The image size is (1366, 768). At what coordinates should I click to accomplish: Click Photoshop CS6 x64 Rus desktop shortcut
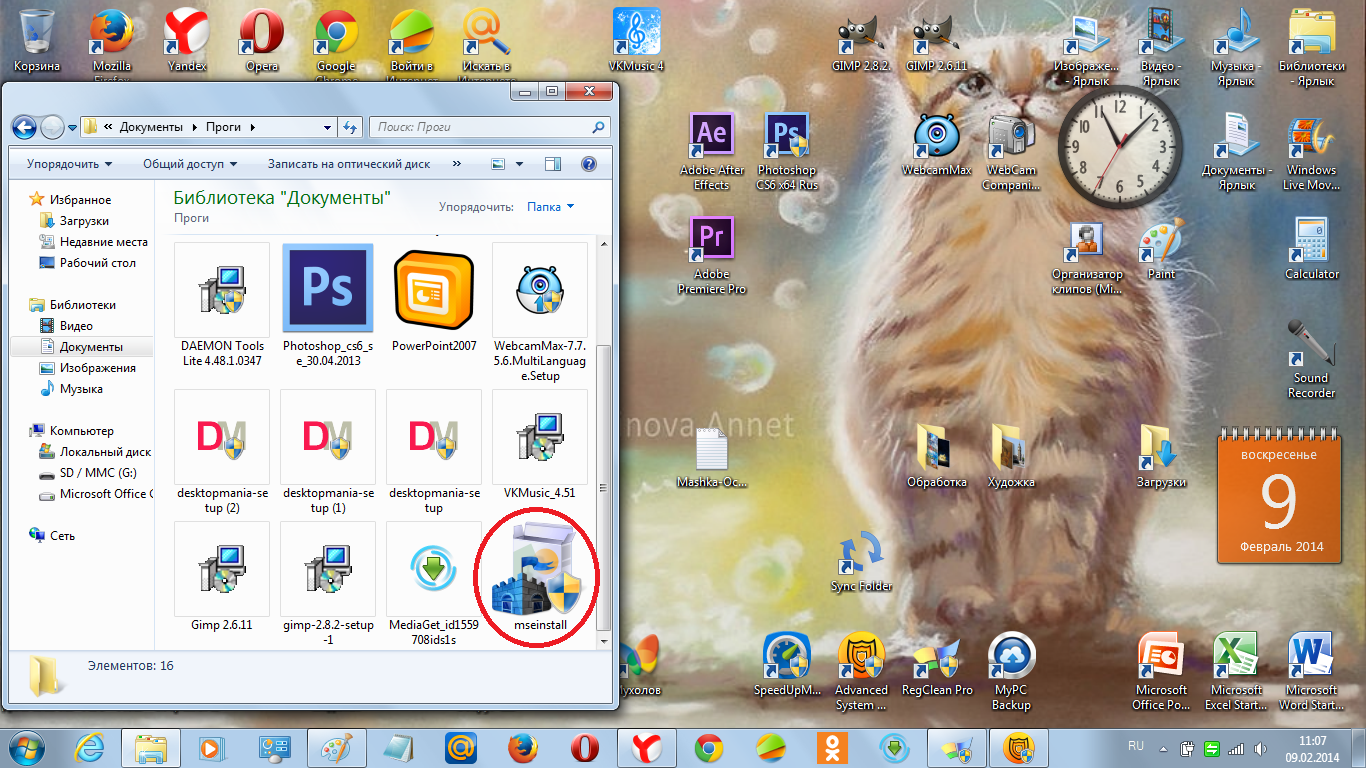787,151
